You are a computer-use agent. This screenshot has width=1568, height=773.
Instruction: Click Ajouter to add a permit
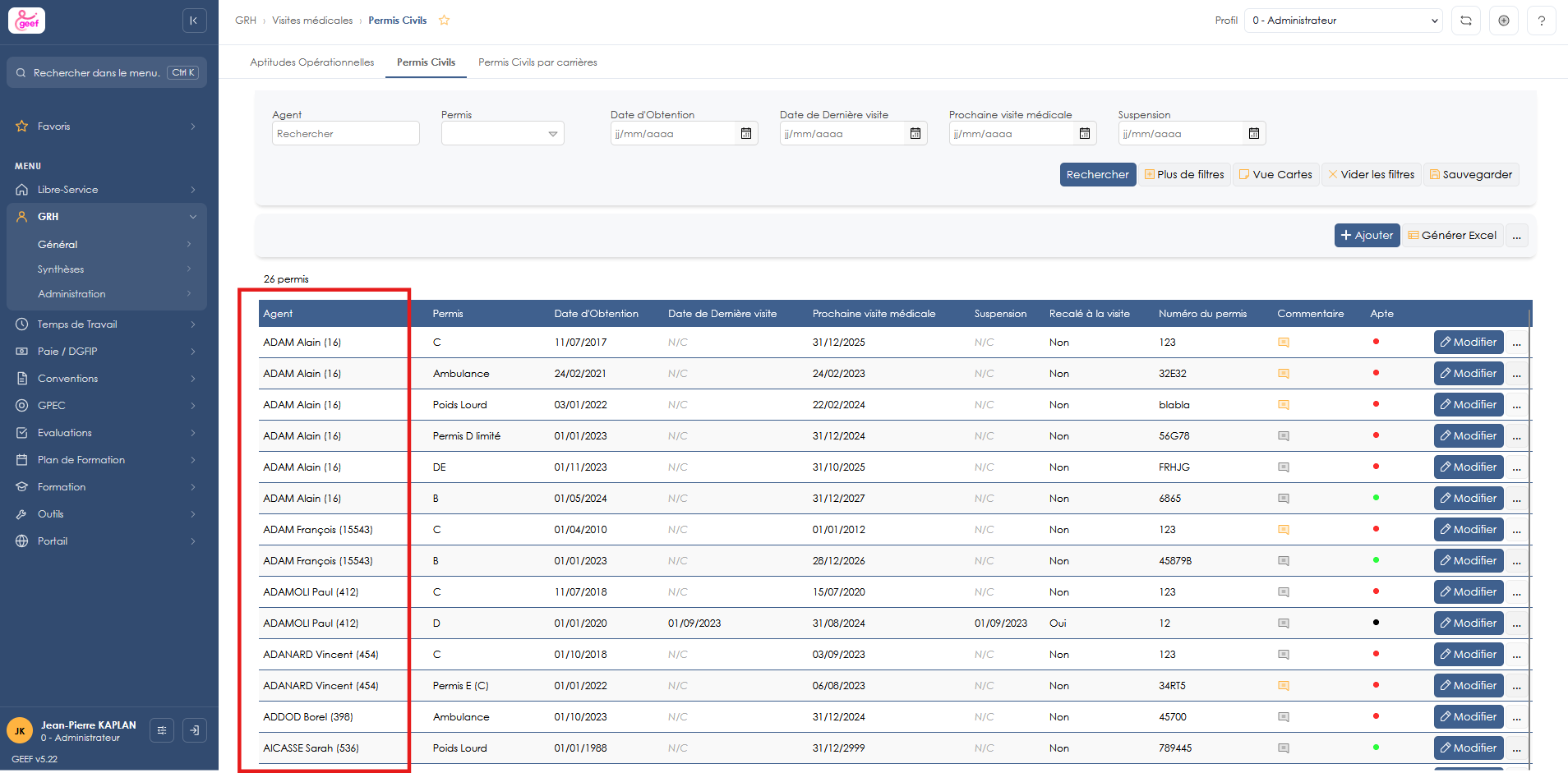click(x=1367, y=236)
